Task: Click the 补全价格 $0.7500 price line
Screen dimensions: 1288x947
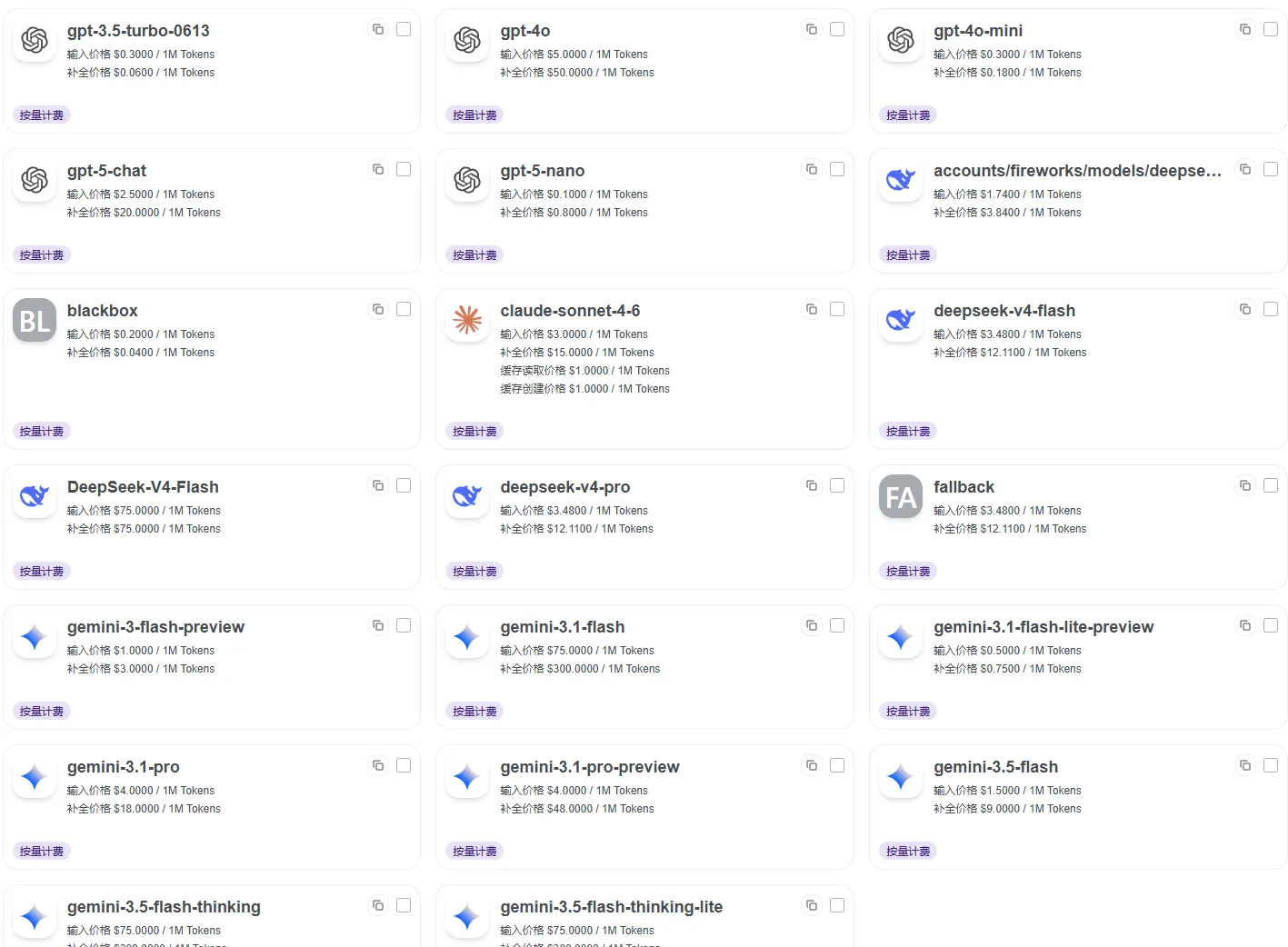Action: click(1007, 669)
